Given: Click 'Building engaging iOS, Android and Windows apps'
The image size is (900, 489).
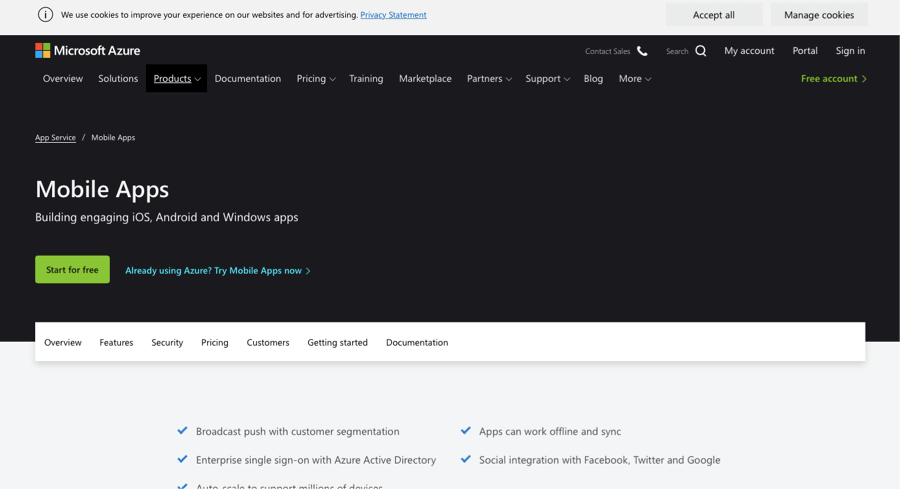Looking at the screenshot, I should pyautogui.click(x=166, y=218).
